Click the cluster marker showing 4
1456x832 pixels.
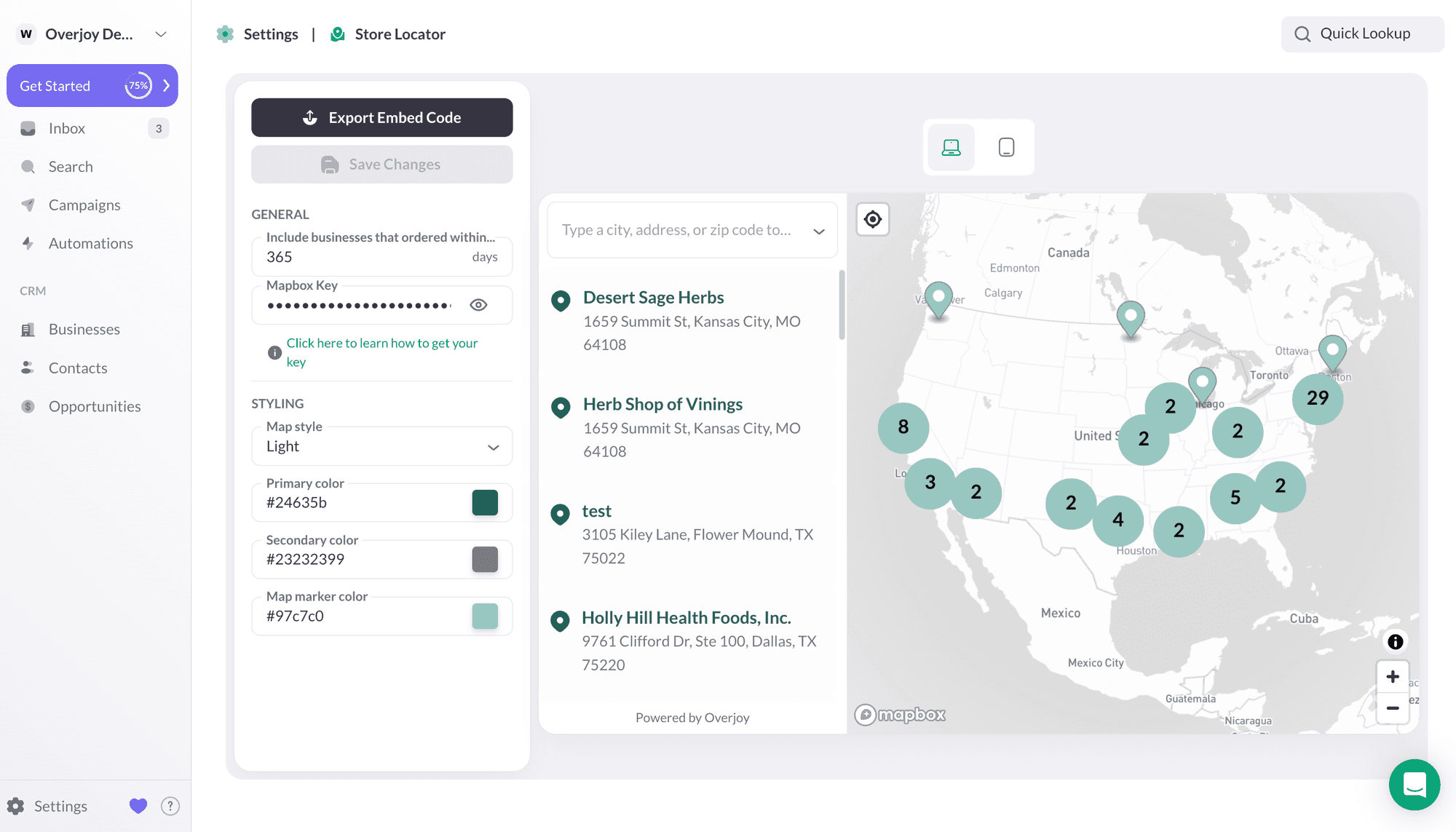(1118, 520)
